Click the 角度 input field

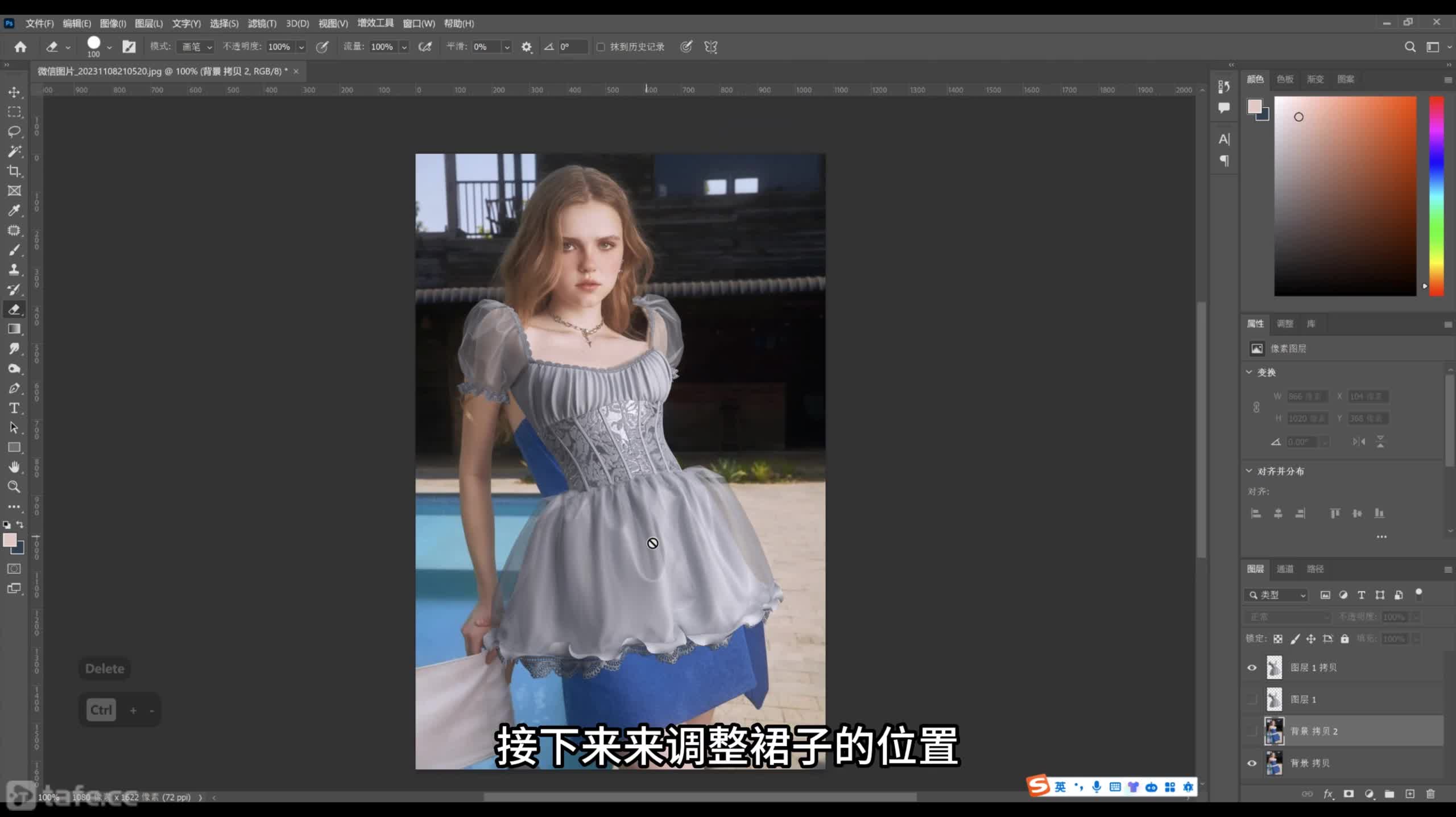point(572,47)
